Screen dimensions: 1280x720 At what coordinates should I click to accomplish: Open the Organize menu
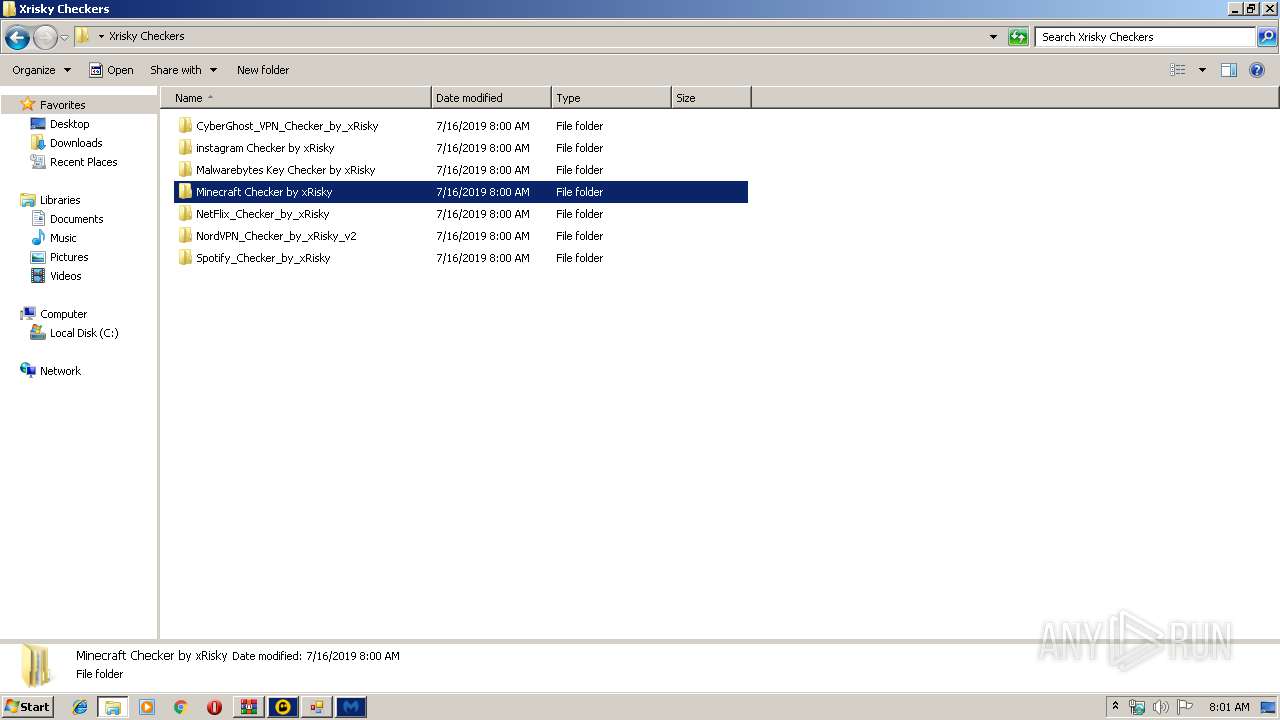pos(41,70)
